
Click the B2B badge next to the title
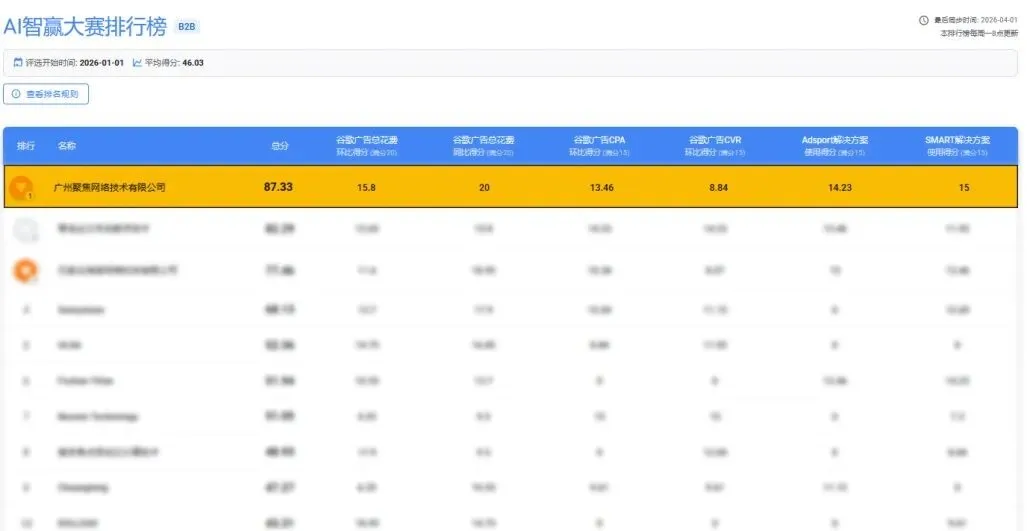pyautogui.click(x=186, y=27)
